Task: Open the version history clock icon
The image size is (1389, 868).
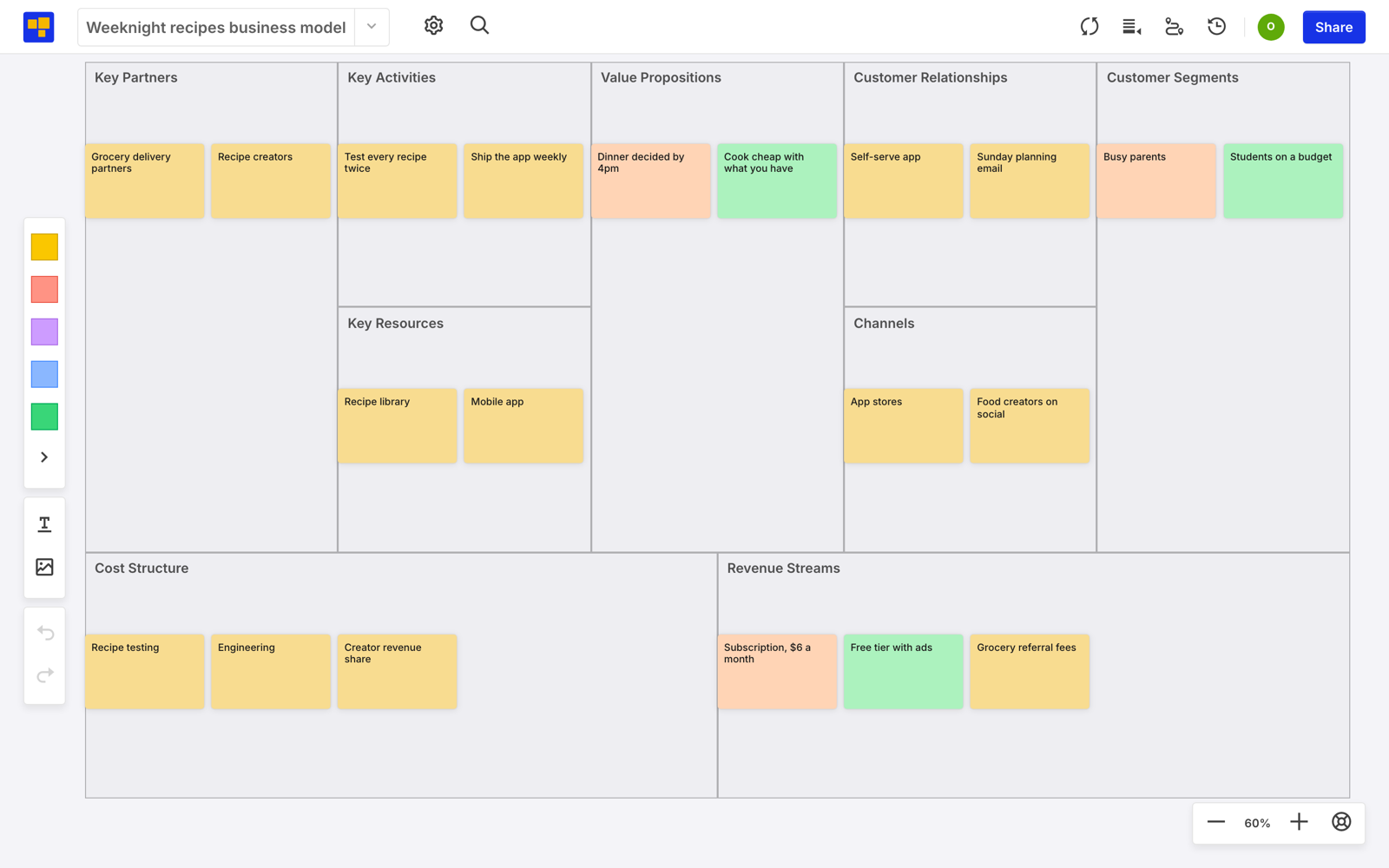Action: [1216, 27]
